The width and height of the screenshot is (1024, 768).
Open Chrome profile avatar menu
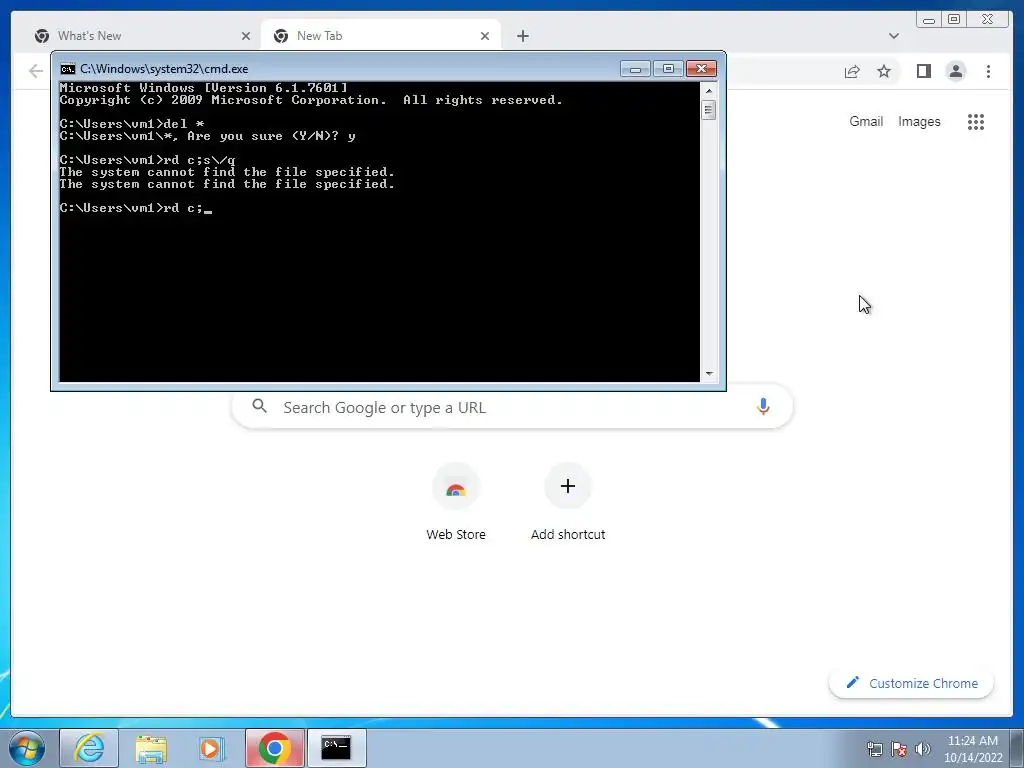coord(955,71)
